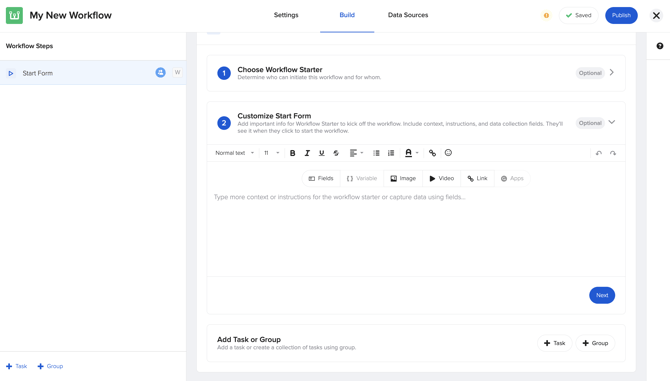Publish the workflow
This screenshot has width=670, height=381.
[x=621, y=15]
